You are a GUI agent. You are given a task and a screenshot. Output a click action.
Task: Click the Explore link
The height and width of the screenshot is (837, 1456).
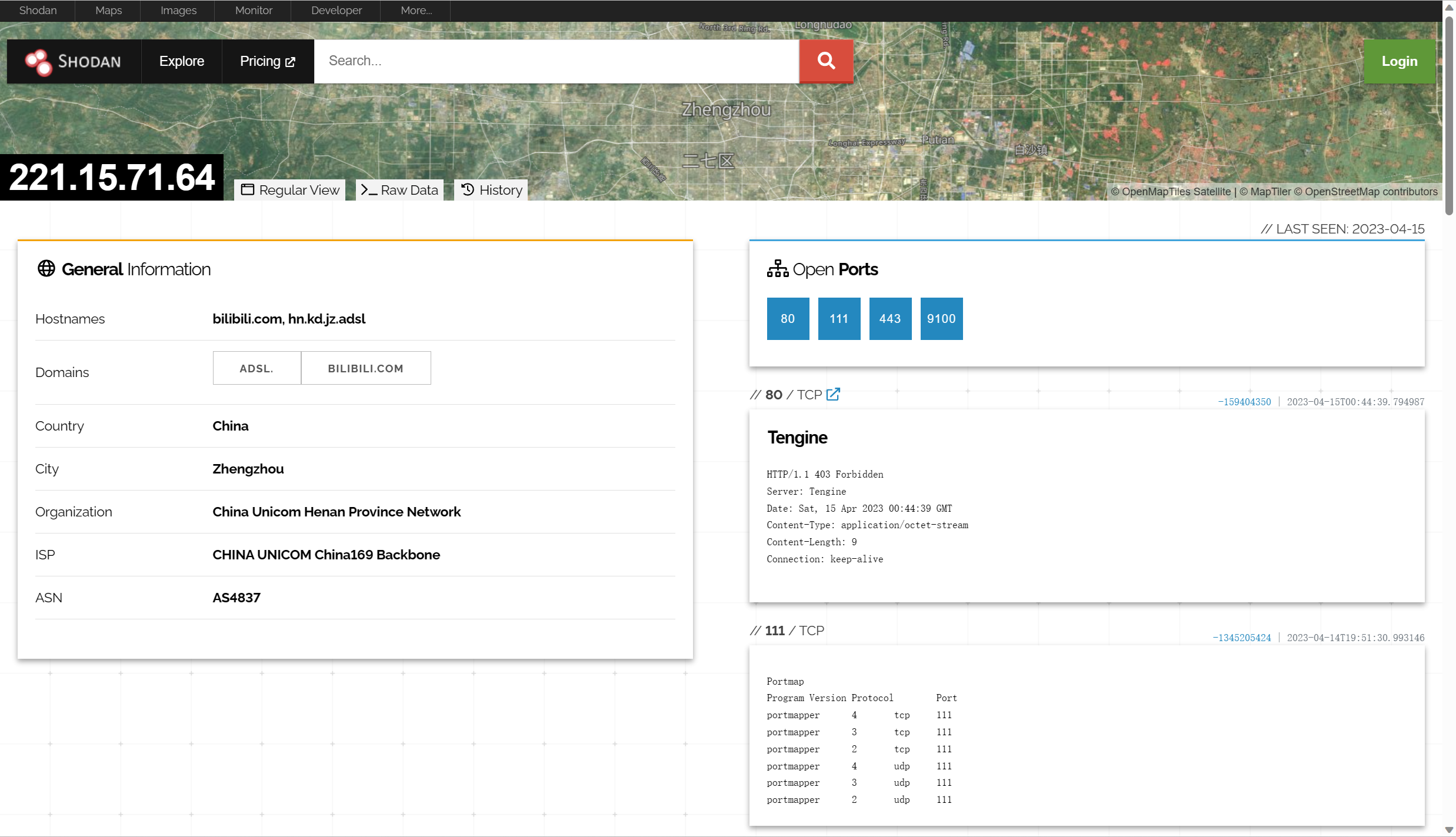click(x=182, y=61)
